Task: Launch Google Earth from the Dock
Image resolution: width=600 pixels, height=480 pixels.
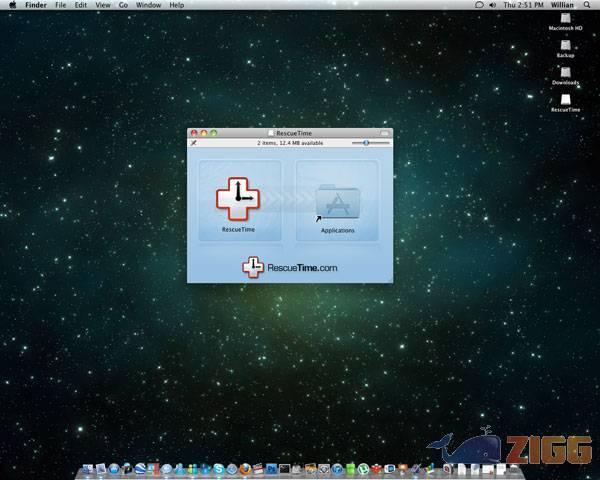Action: click(x=140, y=469)
